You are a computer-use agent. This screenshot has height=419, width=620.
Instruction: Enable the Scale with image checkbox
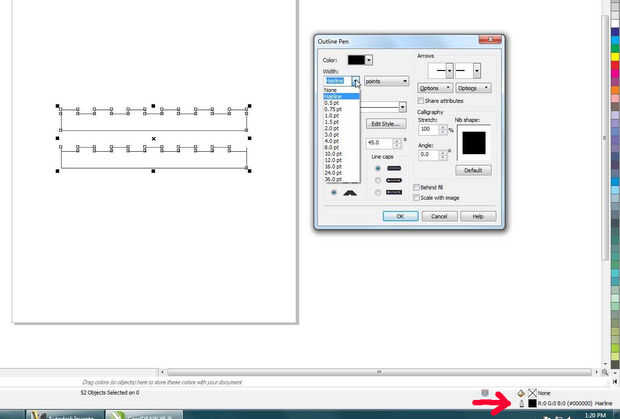416,198
